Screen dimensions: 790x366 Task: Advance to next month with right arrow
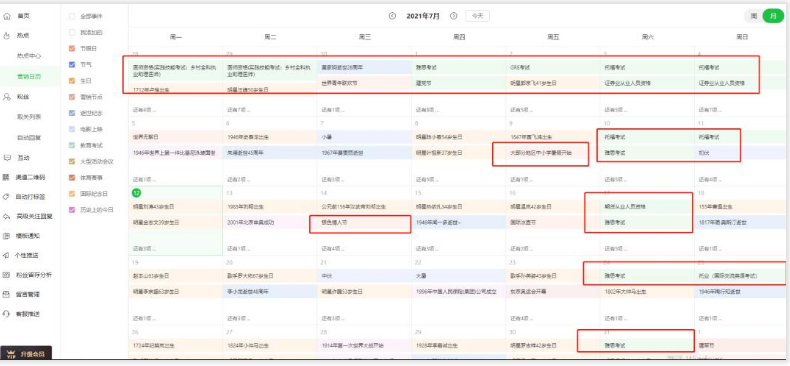coord(453,16)
